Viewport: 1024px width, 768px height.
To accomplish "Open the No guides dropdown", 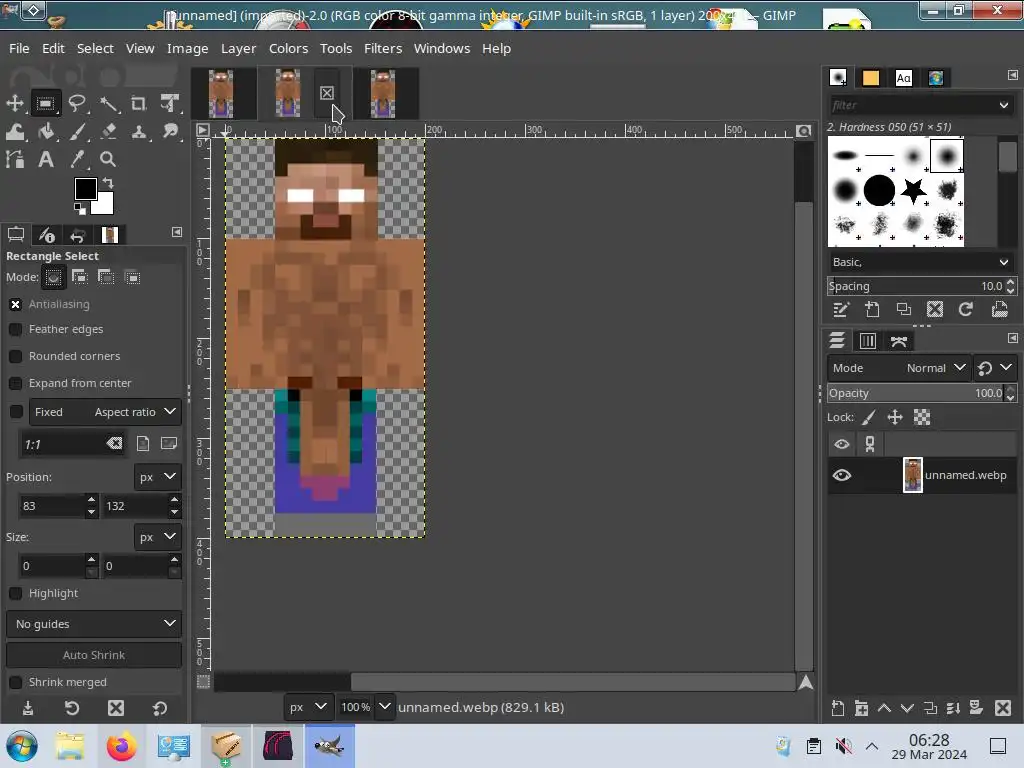I will (x=94, y=624).
